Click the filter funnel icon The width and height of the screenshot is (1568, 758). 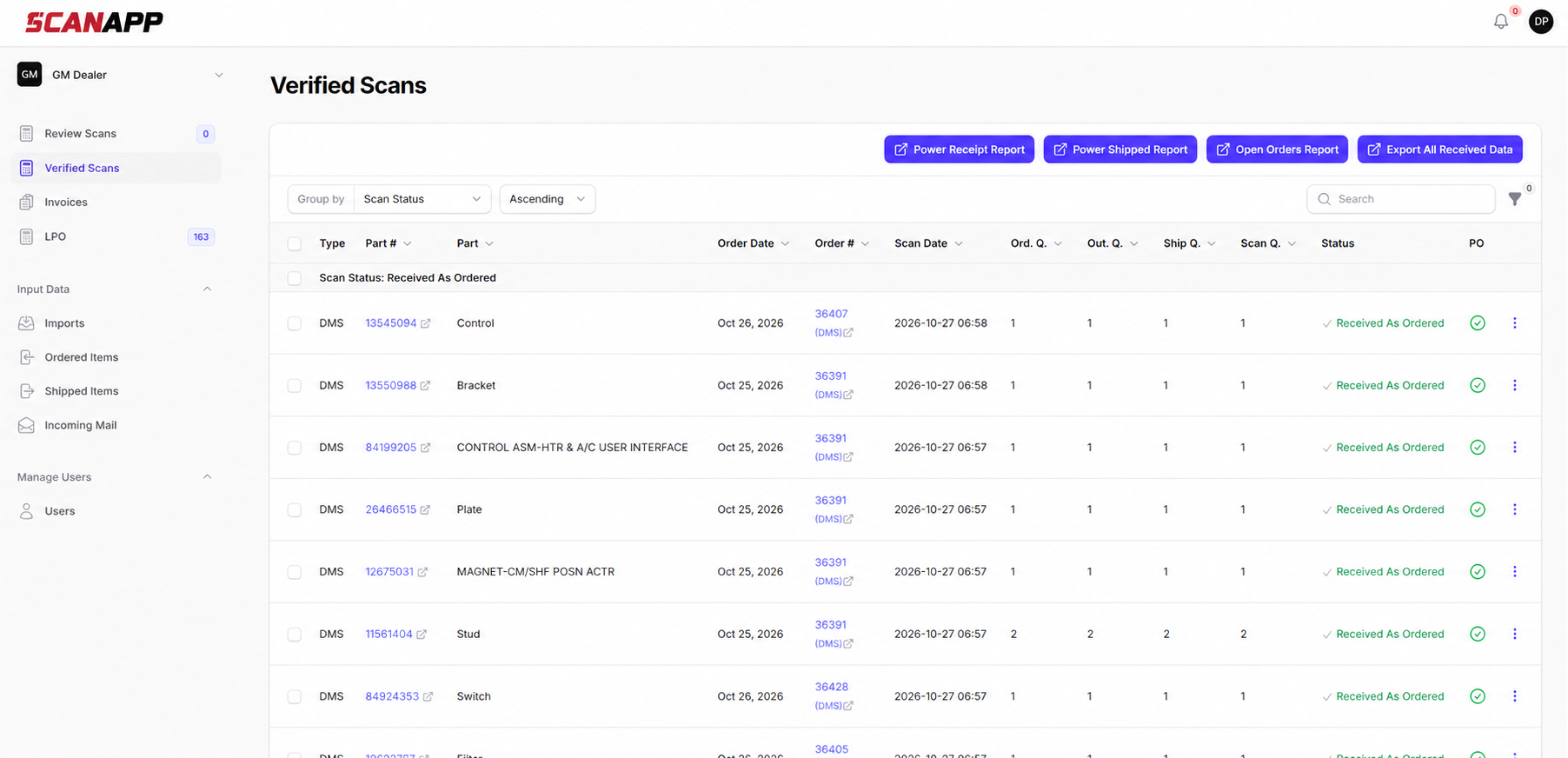click(x=1515, y=199)
